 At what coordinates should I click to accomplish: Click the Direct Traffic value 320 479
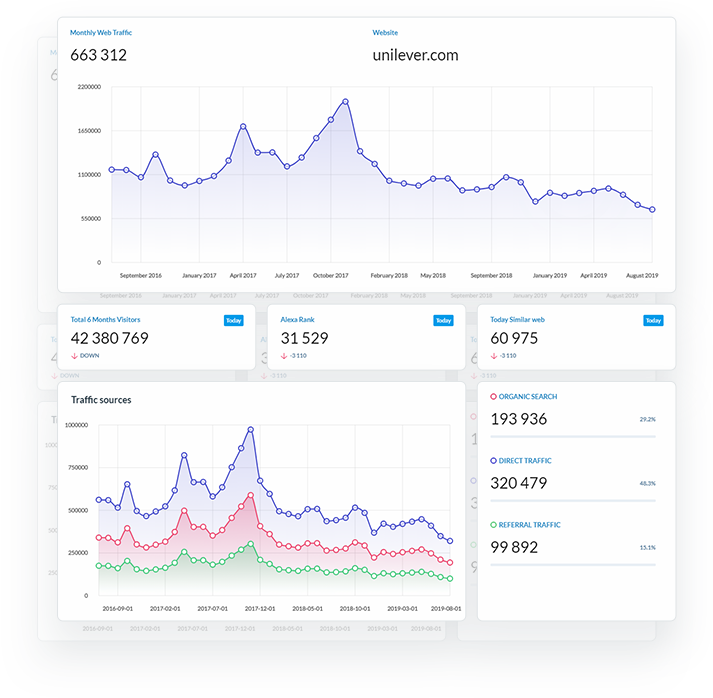(519, 483)
